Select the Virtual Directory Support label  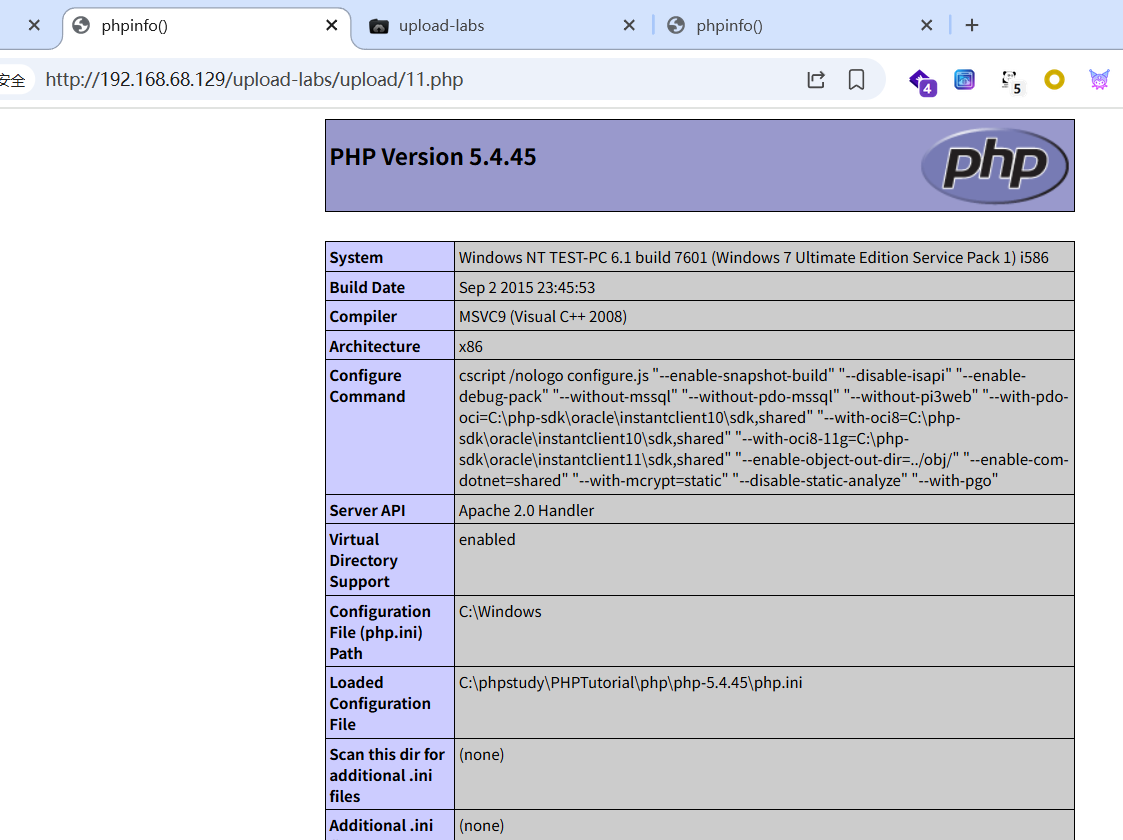point(363,561)
